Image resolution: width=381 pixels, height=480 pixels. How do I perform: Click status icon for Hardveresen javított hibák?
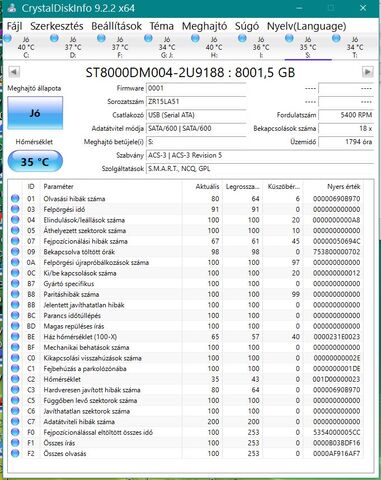pyautogui.click(x=15, y=390)
